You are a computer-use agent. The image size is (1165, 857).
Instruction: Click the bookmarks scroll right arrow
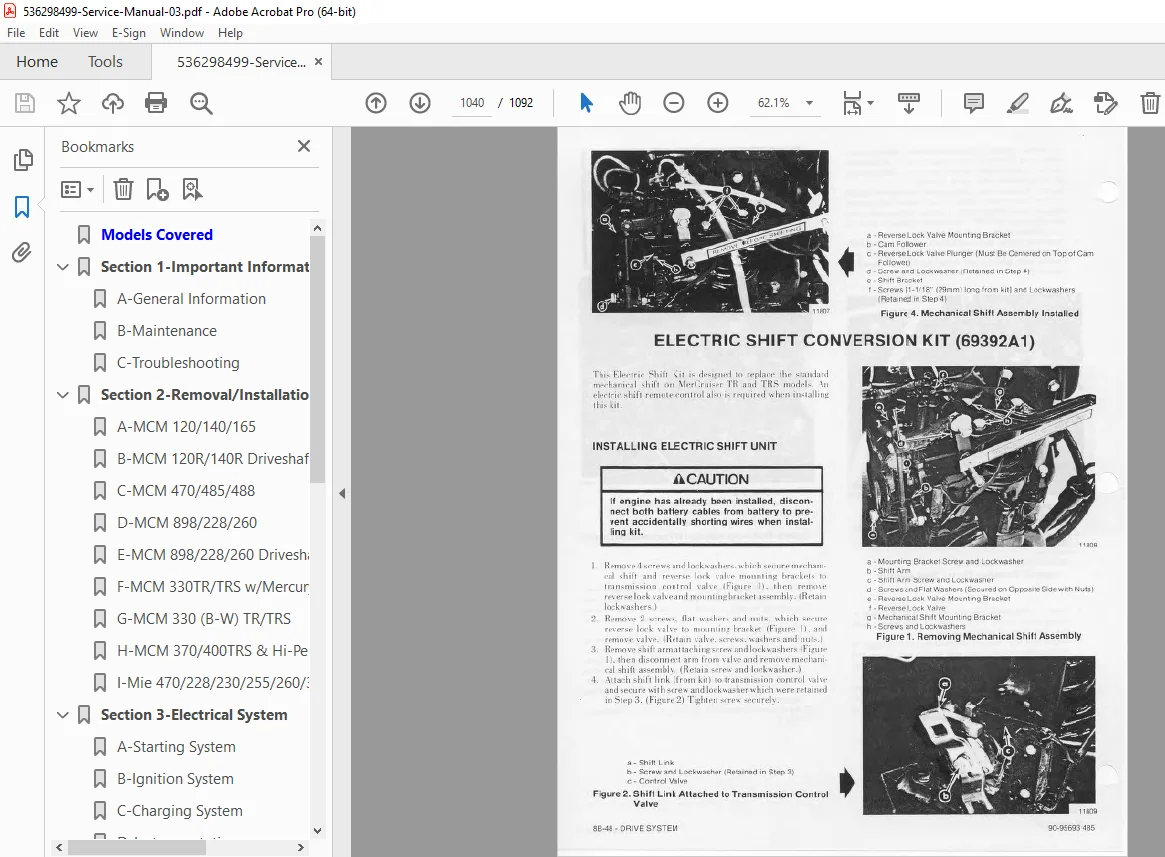[300, 847]
